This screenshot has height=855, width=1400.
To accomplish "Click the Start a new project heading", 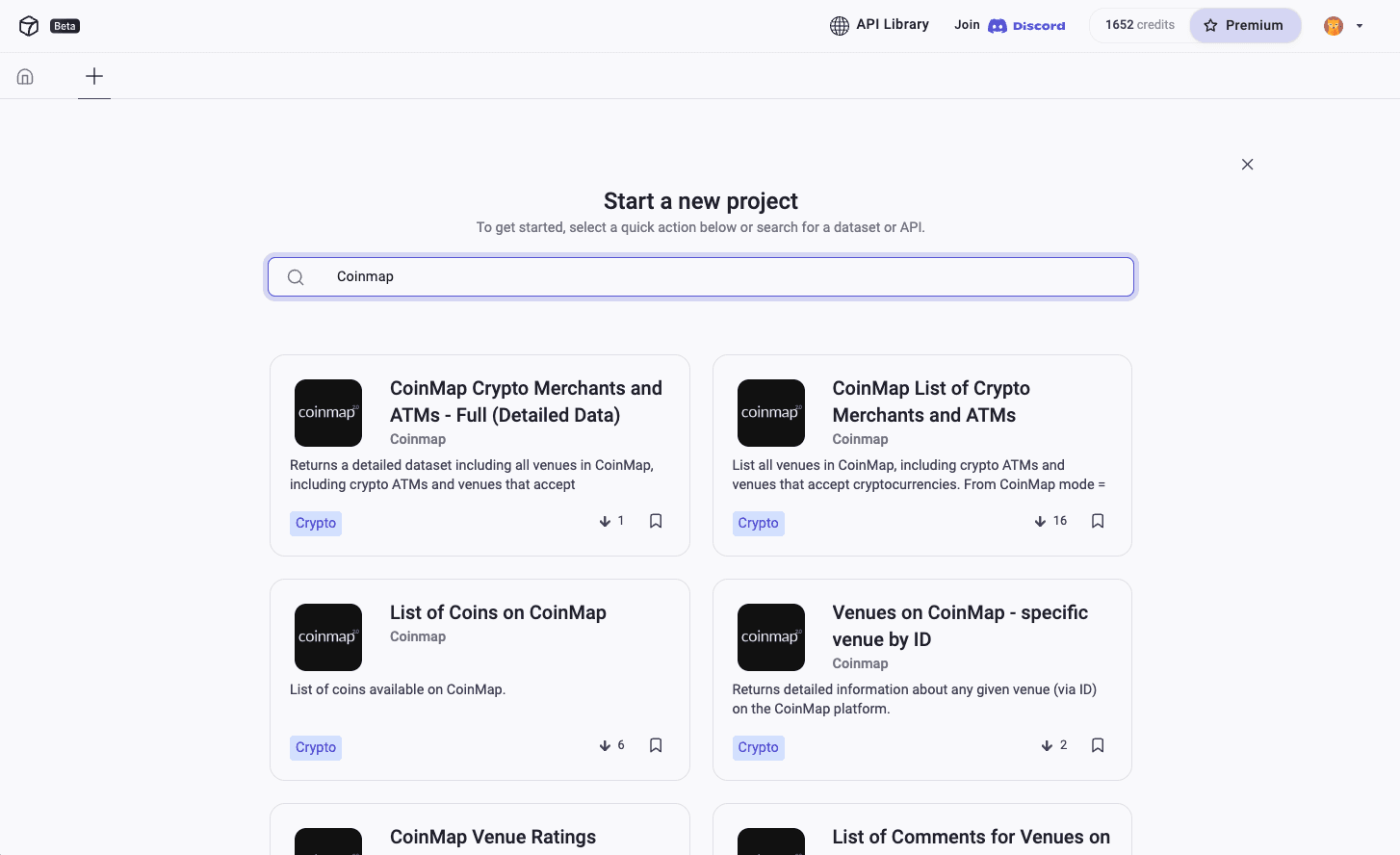I will (701, 201).
